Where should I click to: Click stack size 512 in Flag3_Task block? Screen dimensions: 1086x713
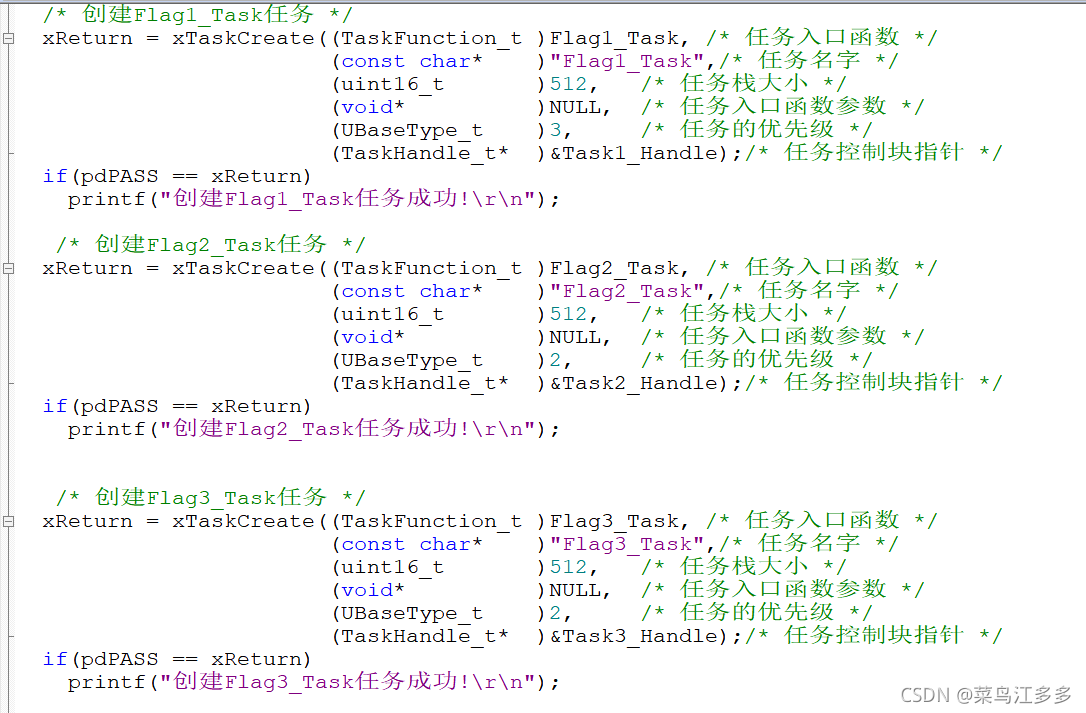[569, 567]
